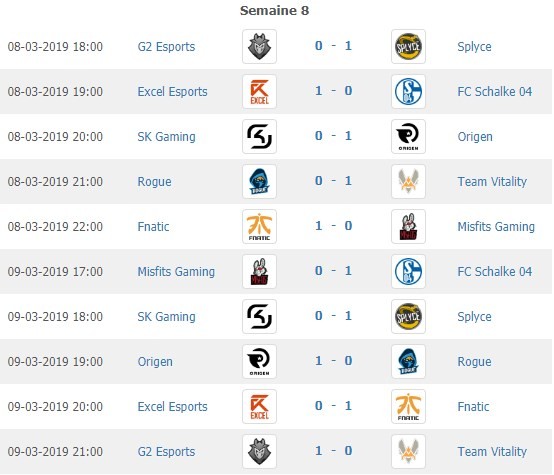
Task: Open G2 Esports link in 09-03 21:00 match
Action: pos(166,451)
